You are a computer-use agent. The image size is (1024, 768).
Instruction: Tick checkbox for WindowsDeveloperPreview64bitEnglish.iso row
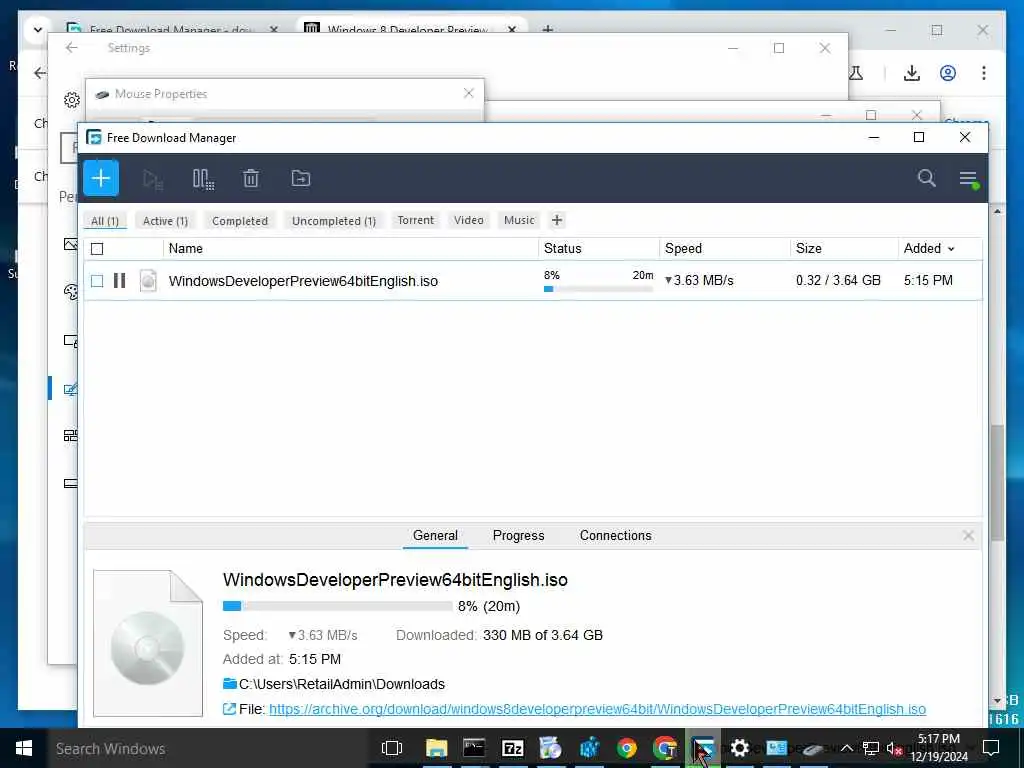[x=97, y=281]
